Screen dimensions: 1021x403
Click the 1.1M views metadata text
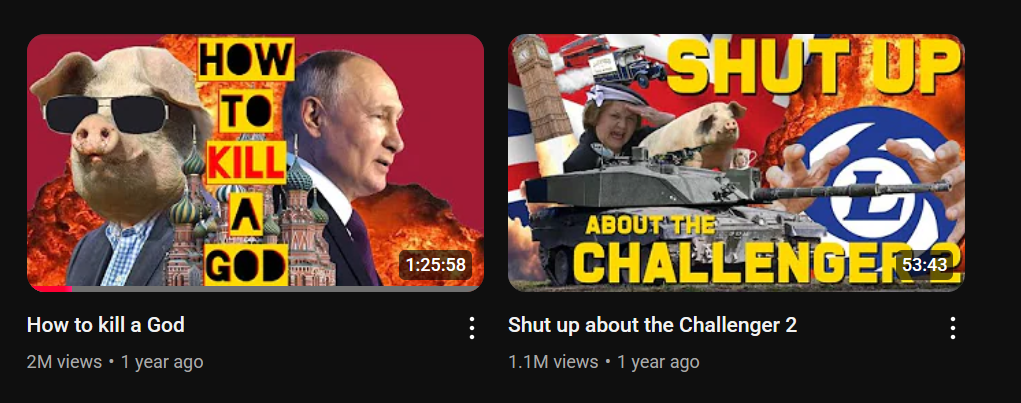point(553,362)
